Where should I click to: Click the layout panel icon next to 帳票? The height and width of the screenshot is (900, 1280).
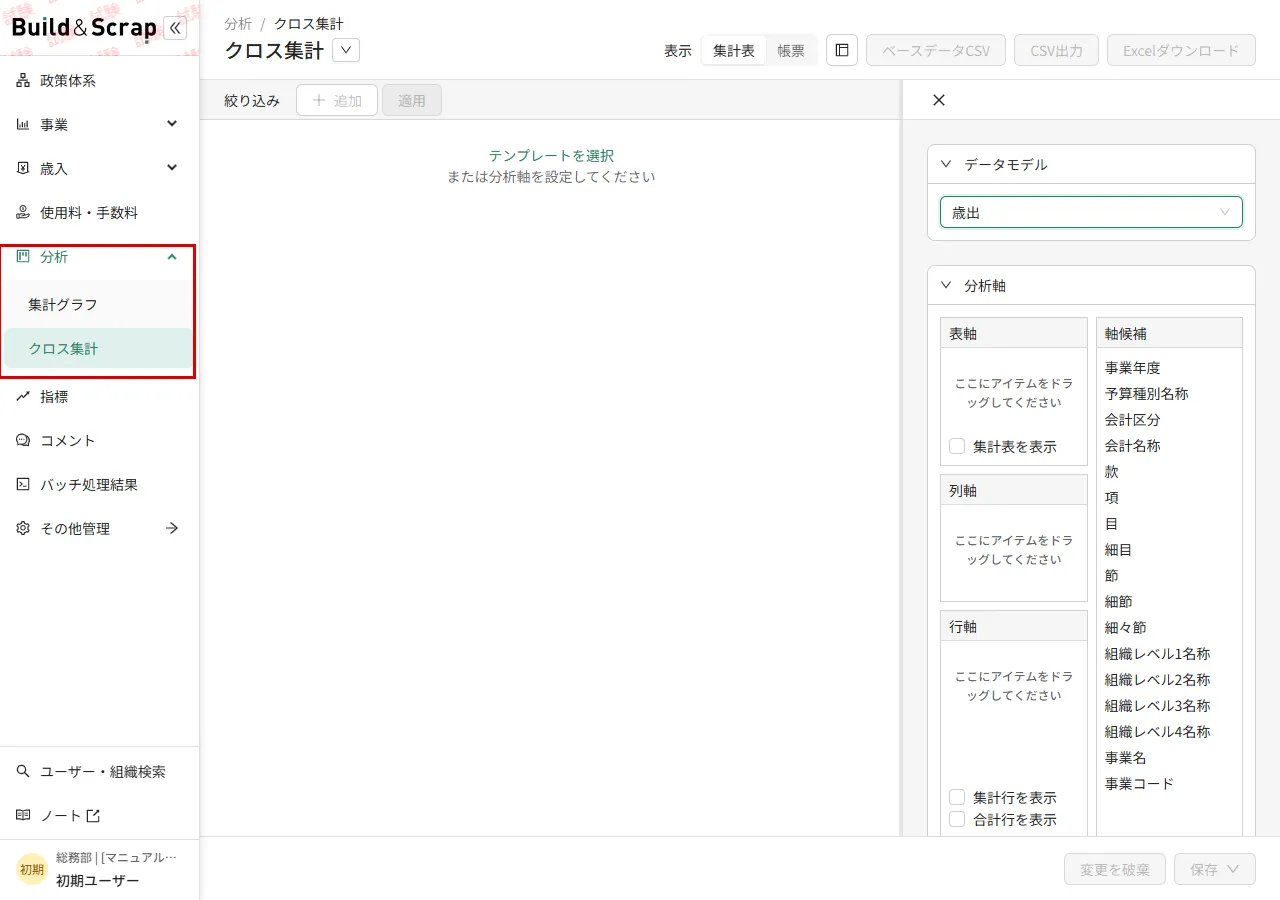[842, 50]
